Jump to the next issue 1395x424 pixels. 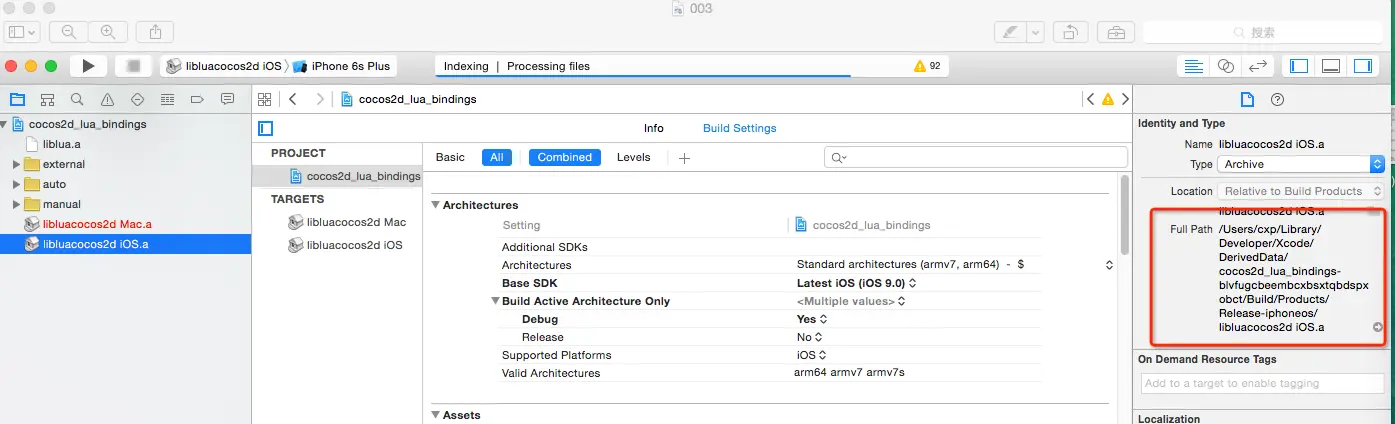pyautogui.click(x=1125, y=99)
